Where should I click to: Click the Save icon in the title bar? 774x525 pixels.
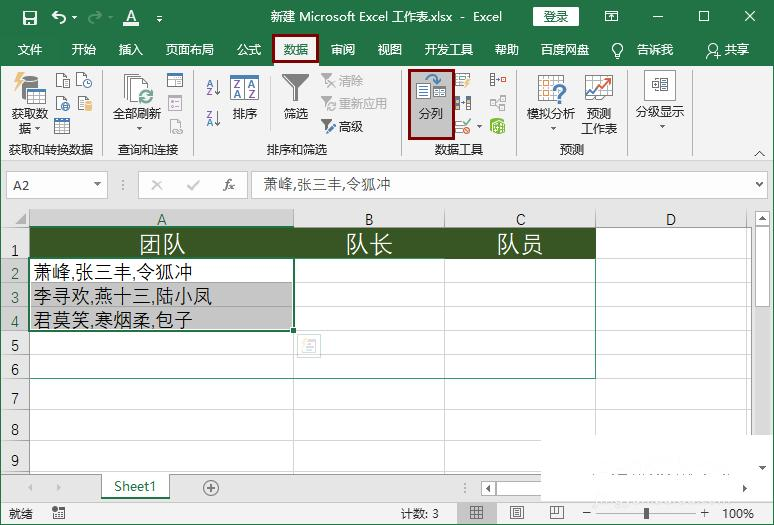(30, 18)
